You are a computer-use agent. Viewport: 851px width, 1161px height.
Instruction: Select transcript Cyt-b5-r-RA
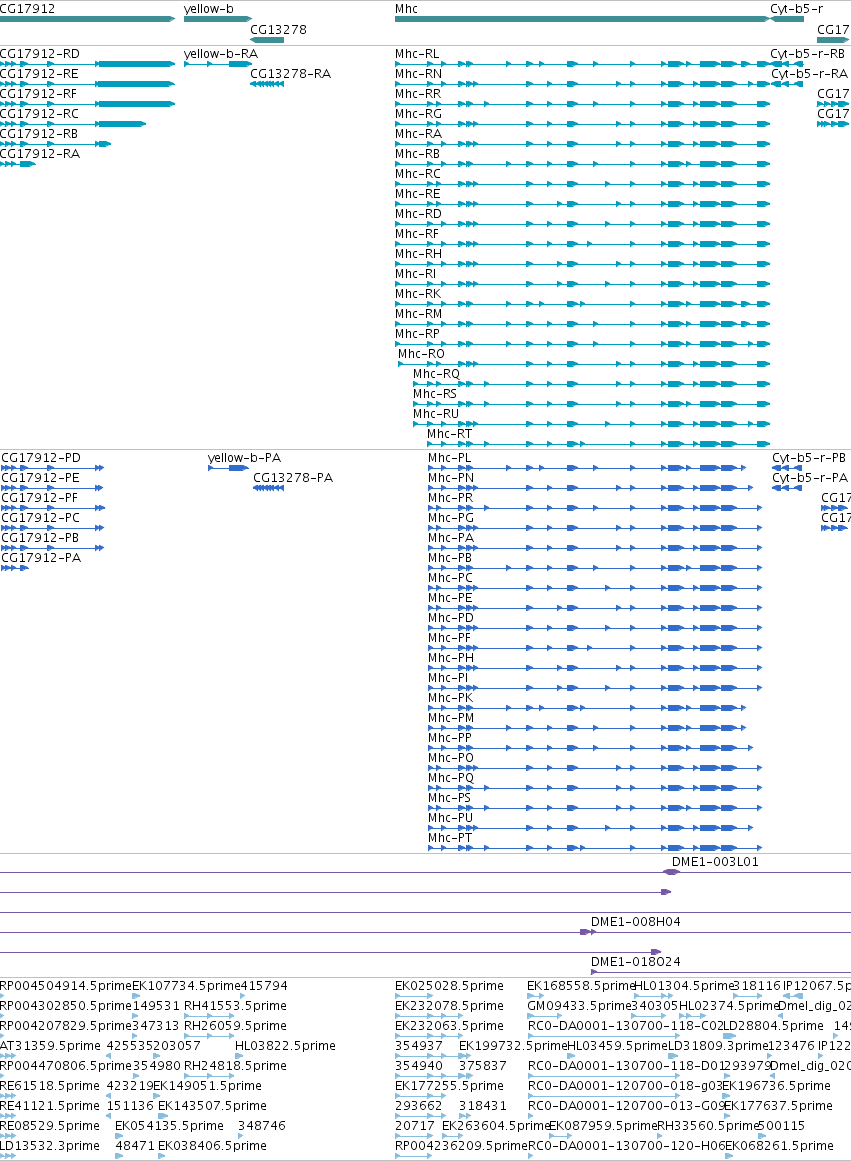[810, 74]
